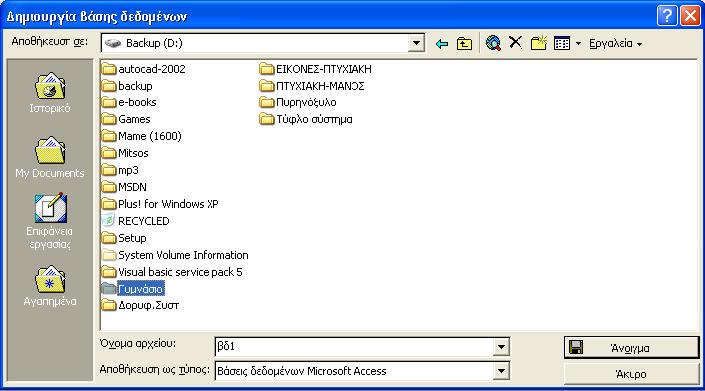Expand the save-as-type dropdown arrow

tap(501, 371)
